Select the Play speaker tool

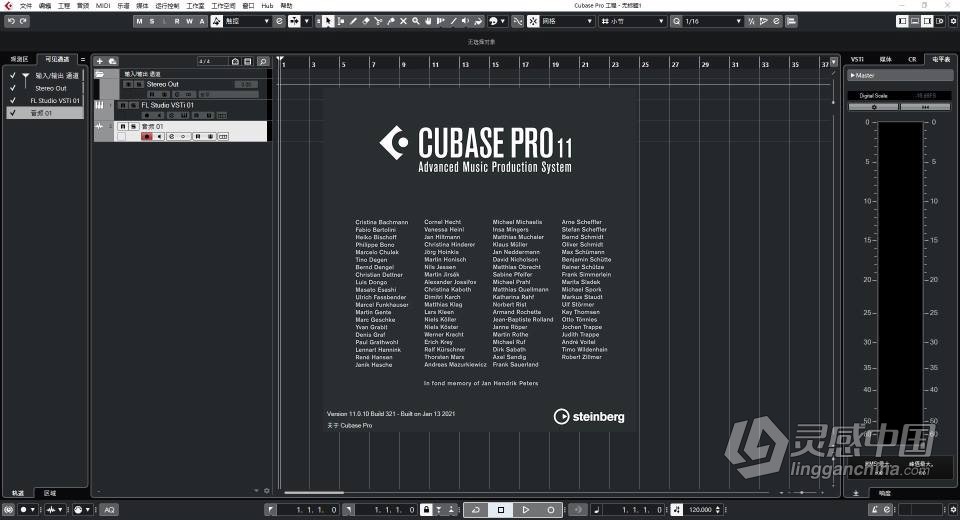[465, 21]
